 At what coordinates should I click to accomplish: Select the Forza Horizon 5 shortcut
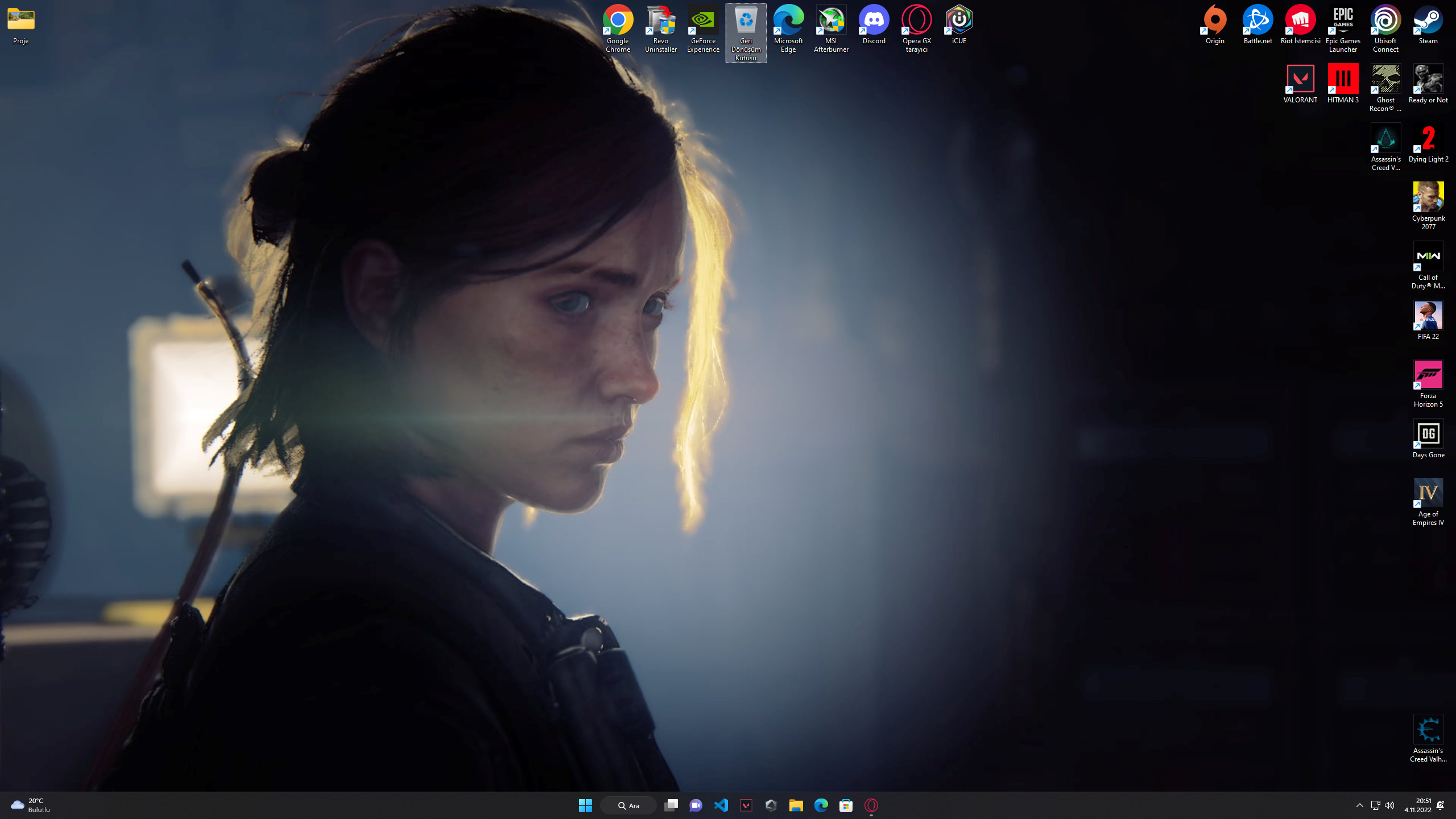click(1428, 384)
